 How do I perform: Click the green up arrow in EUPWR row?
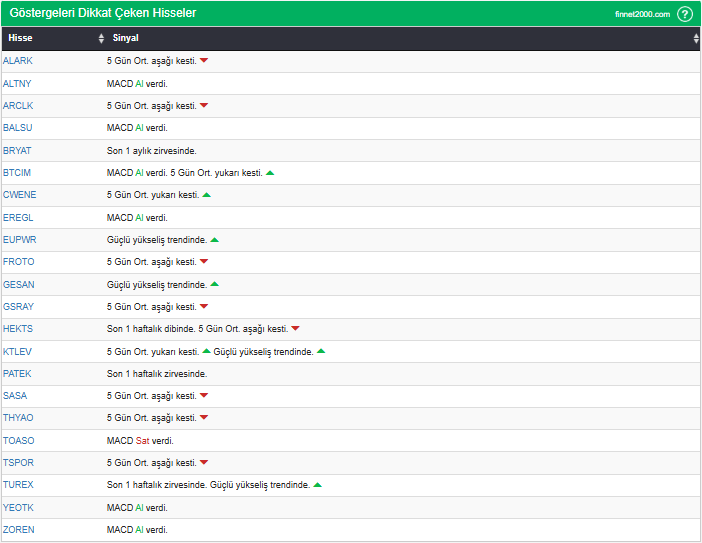215,240
